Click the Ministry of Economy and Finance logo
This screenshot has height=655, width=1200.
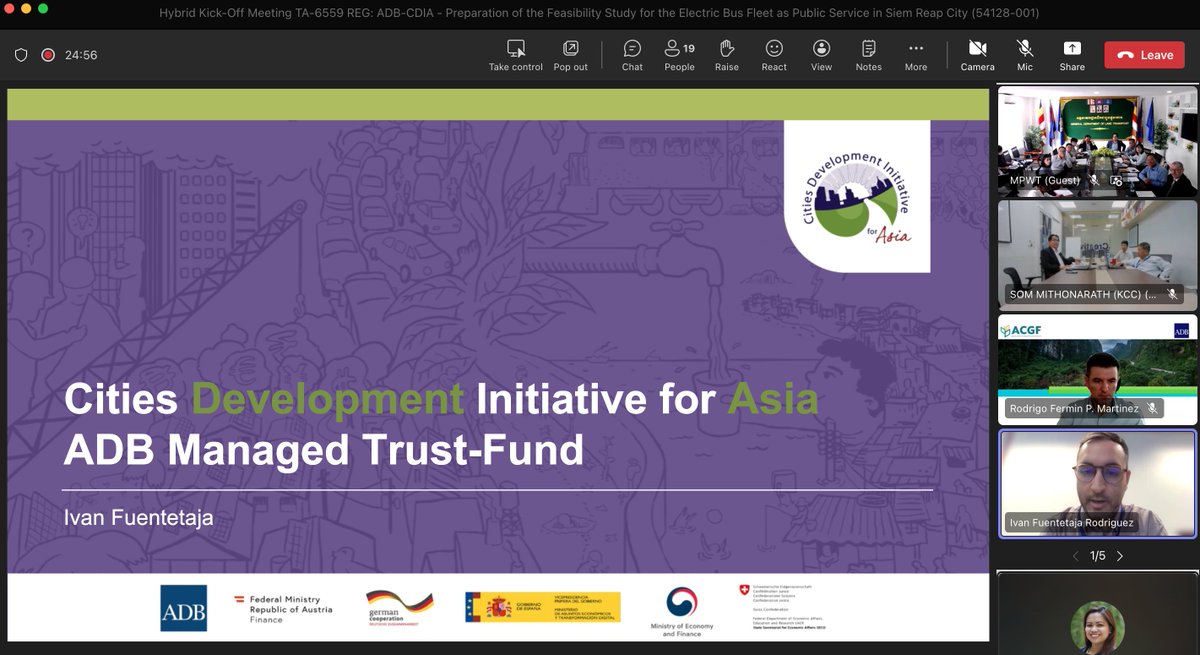684,611
